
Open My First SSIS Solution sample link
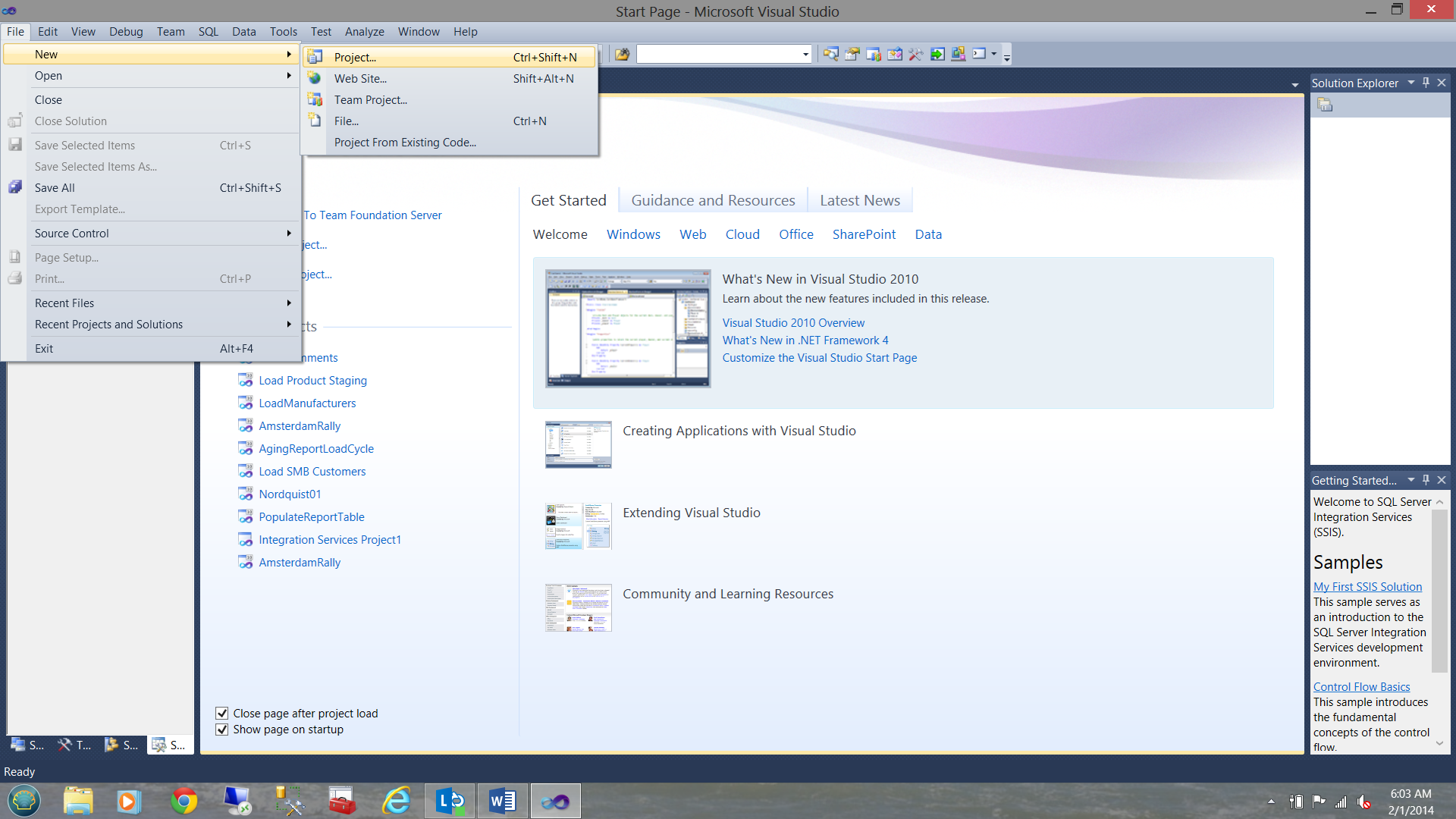tap(1367, 586)
